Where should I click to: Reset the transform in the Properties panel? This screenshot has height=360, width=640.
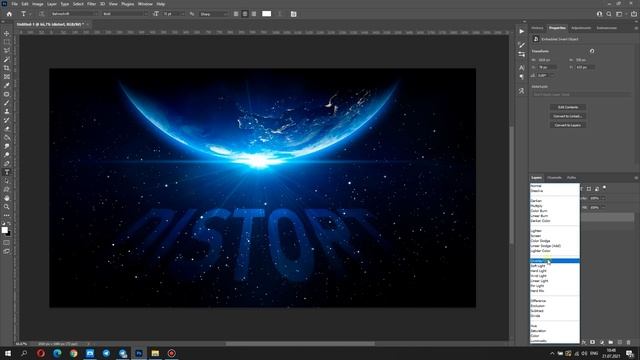[592, 51]
